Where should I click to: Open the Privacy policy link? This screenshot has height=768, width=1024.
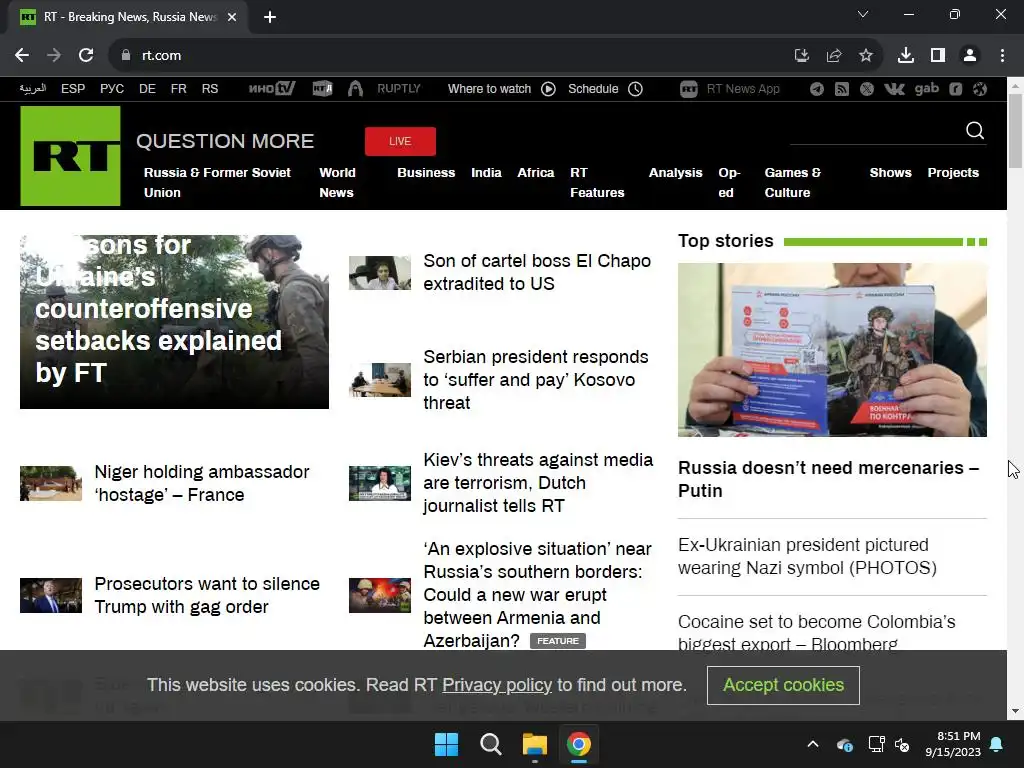[497, 685]
